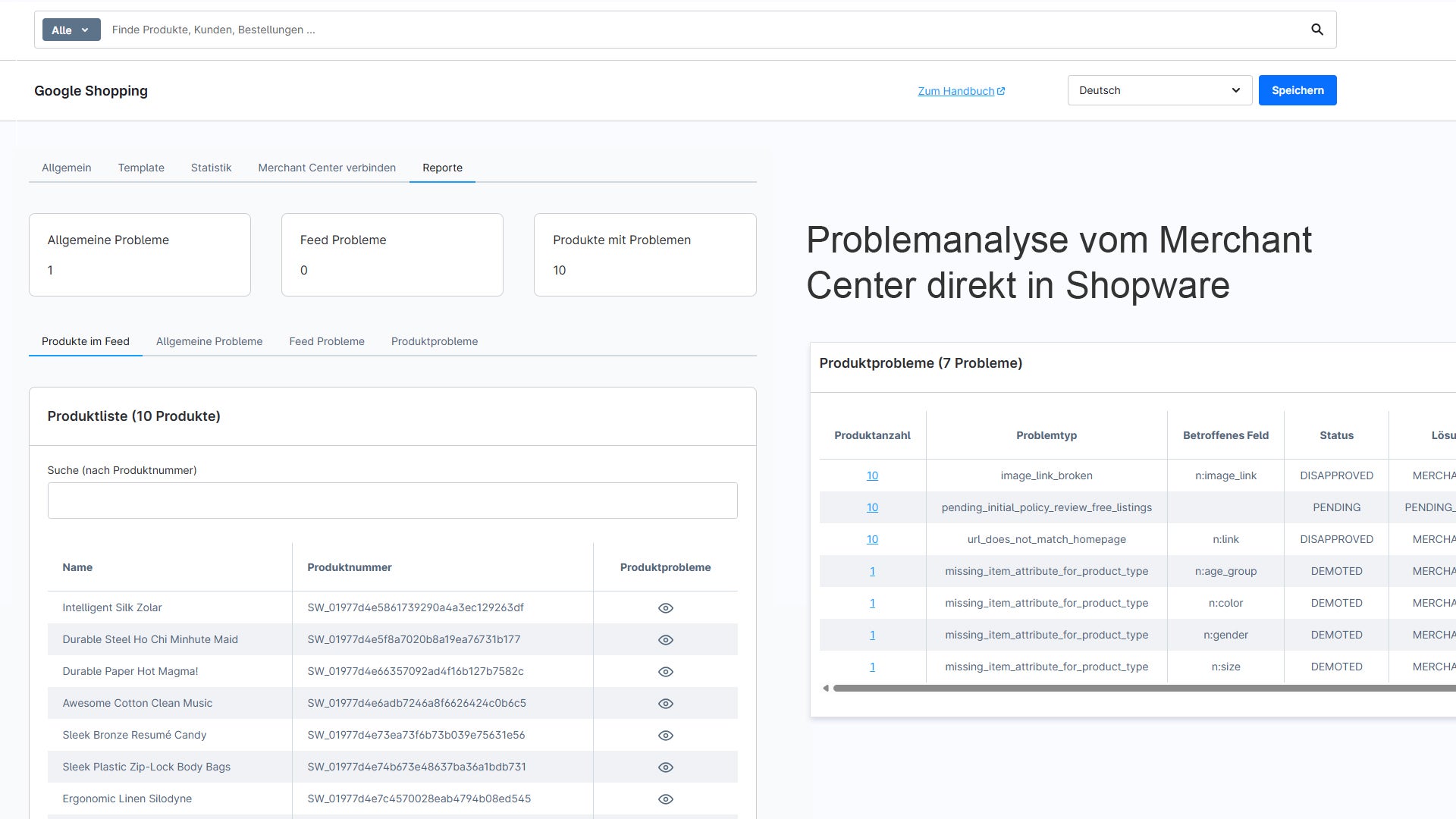Open the Alle search scope dropdown
Viewport: 1456px width, 819px height.
(x=71, y=30)
